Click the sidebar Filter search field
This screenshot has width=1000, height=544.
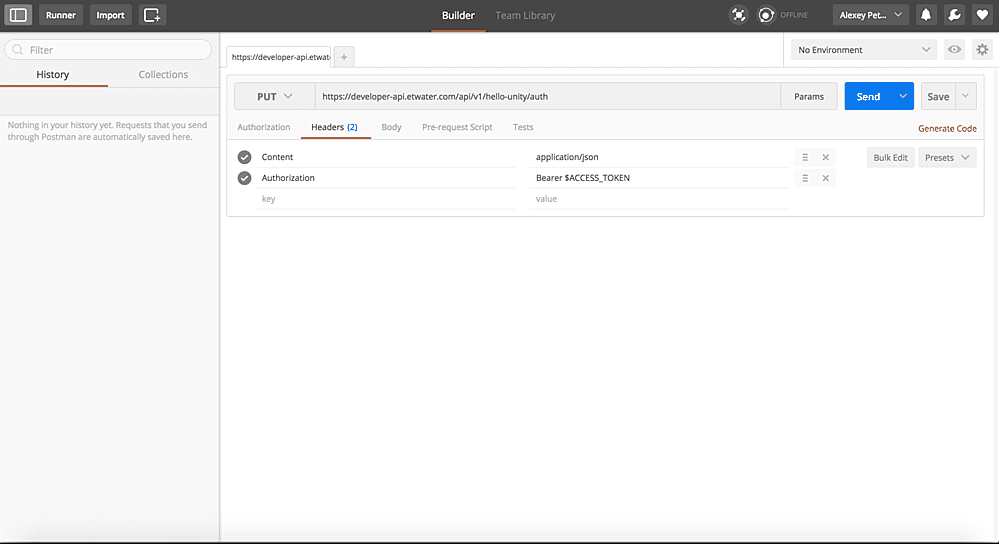tap(109, 49)
